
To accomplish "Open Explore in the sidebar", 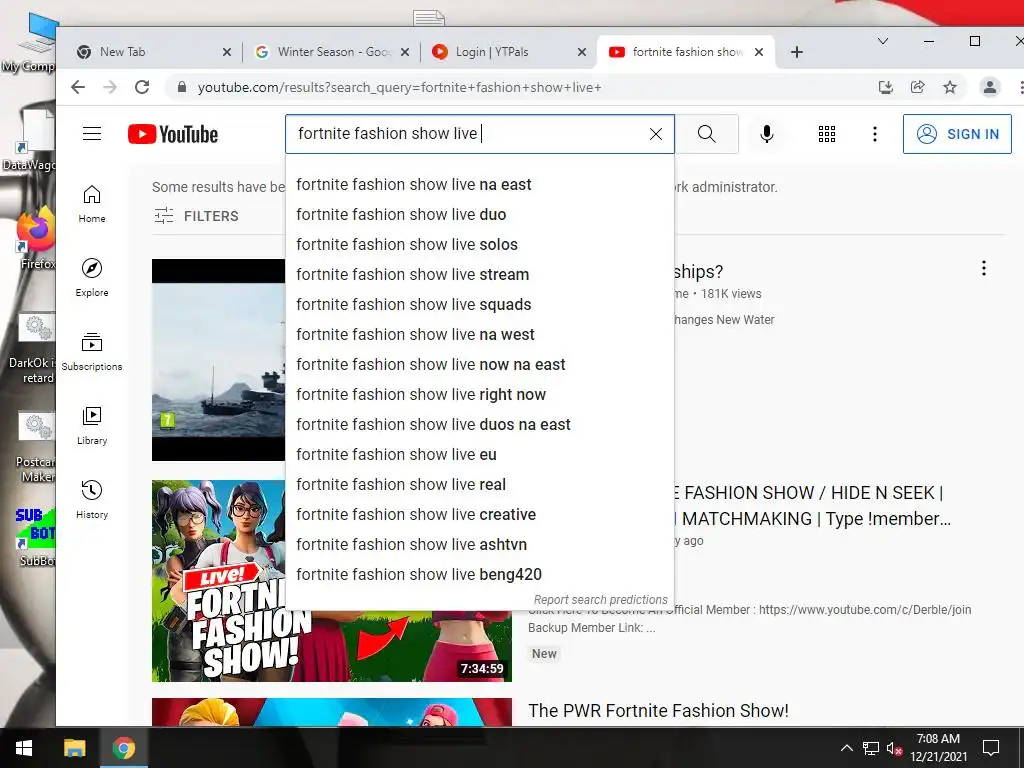I will pos(91,278).
